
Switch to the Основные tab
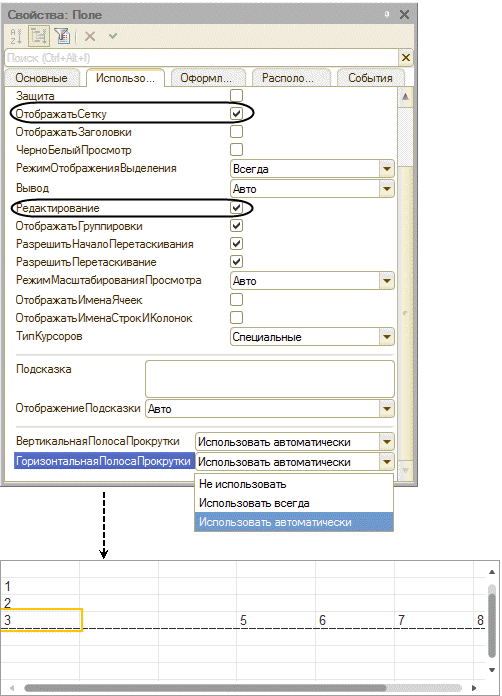click(x=42, y=78)
